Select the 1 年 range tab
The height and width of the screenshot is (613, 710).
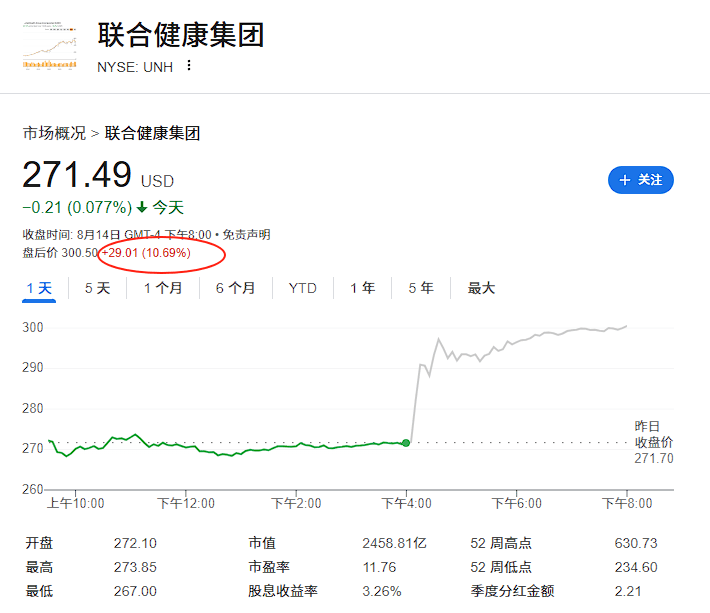363,288
